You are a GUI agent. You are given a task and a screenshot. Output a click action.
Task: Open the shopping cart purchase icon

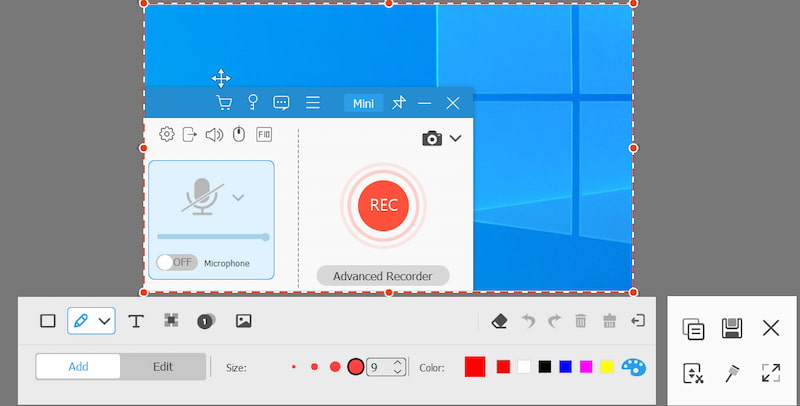224,103
